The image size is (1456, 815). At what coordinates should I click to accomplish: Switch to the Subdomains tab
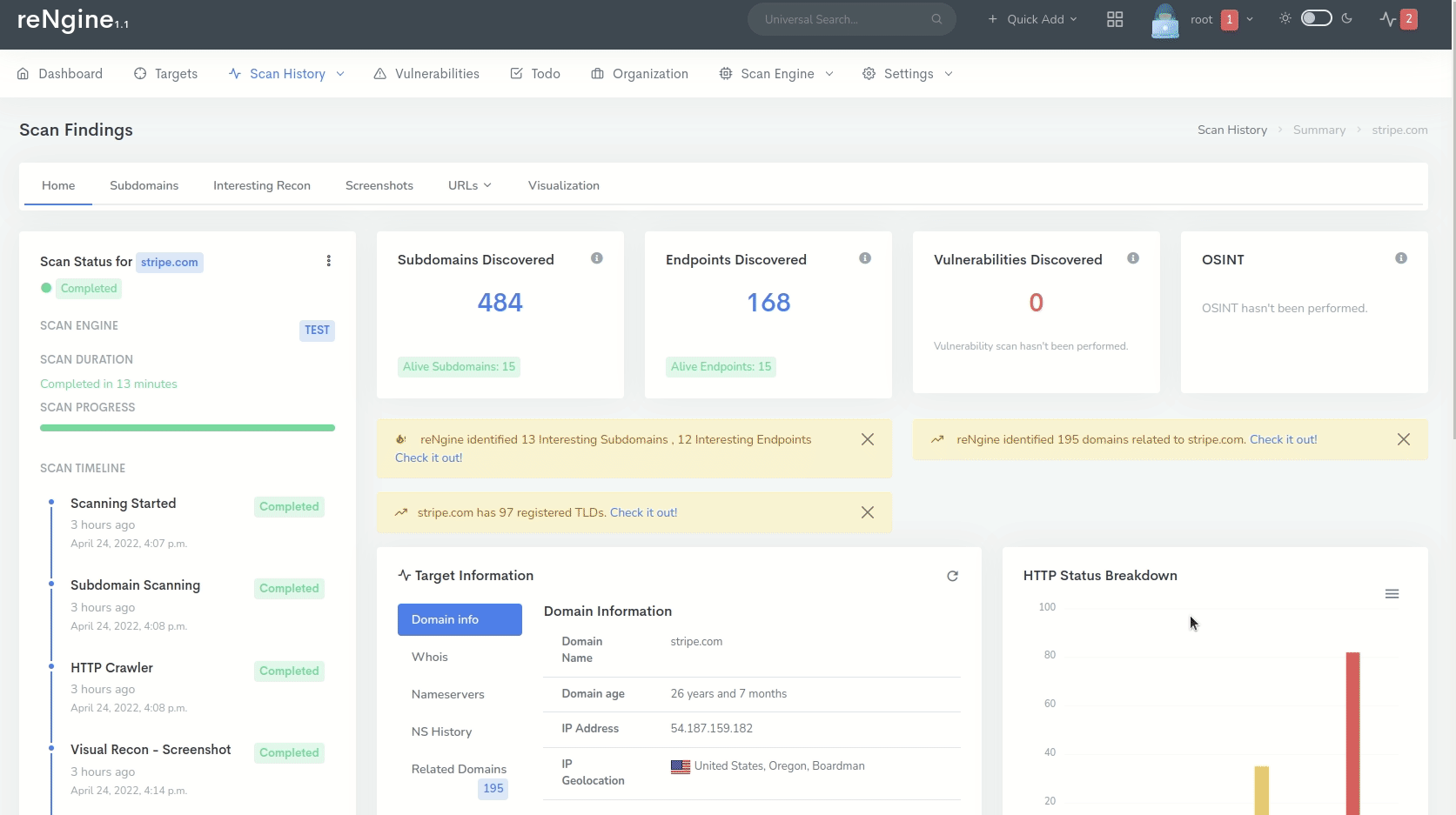pos(144,185)
